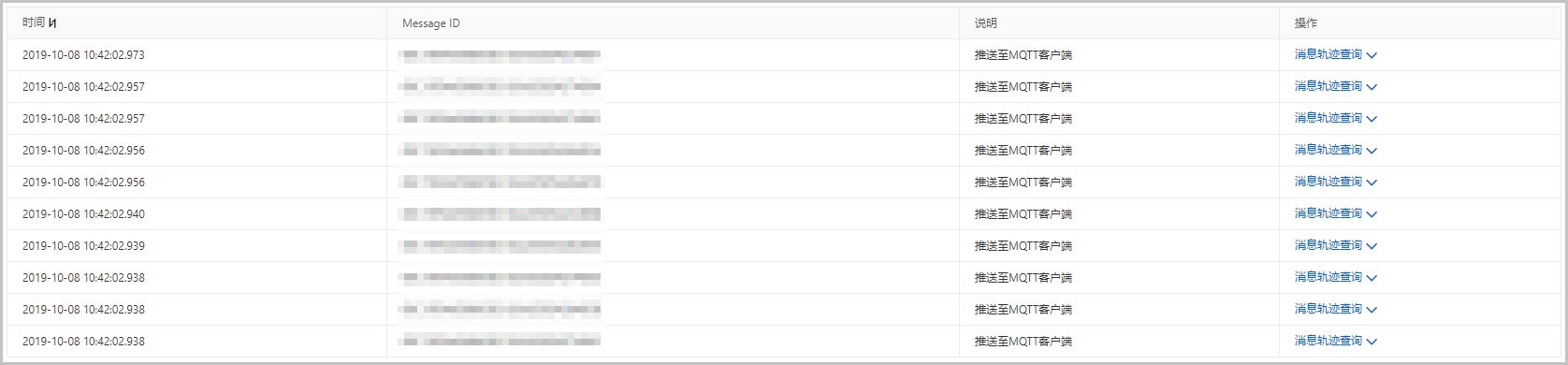The width and height of the screenshot is (1568, 365).
Task: Click 消息轨迹查询 in the ninth table row
Action: 1328,309
